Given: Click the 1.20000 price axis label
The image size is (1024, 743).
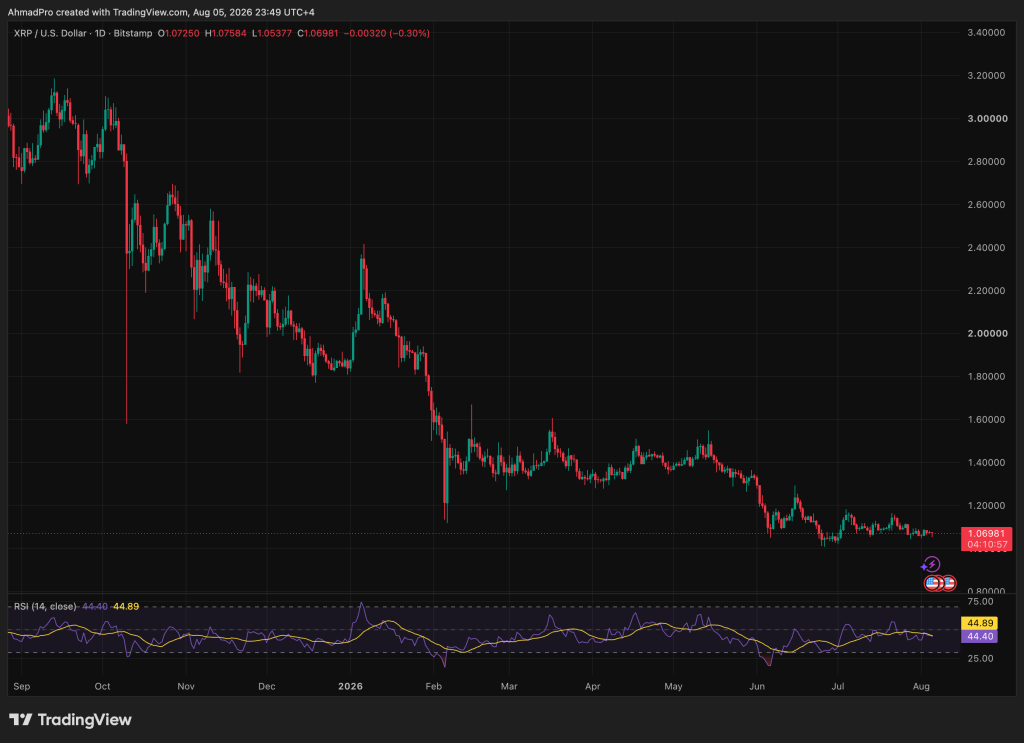Looking at the screenshot, I should click(986, 506).
